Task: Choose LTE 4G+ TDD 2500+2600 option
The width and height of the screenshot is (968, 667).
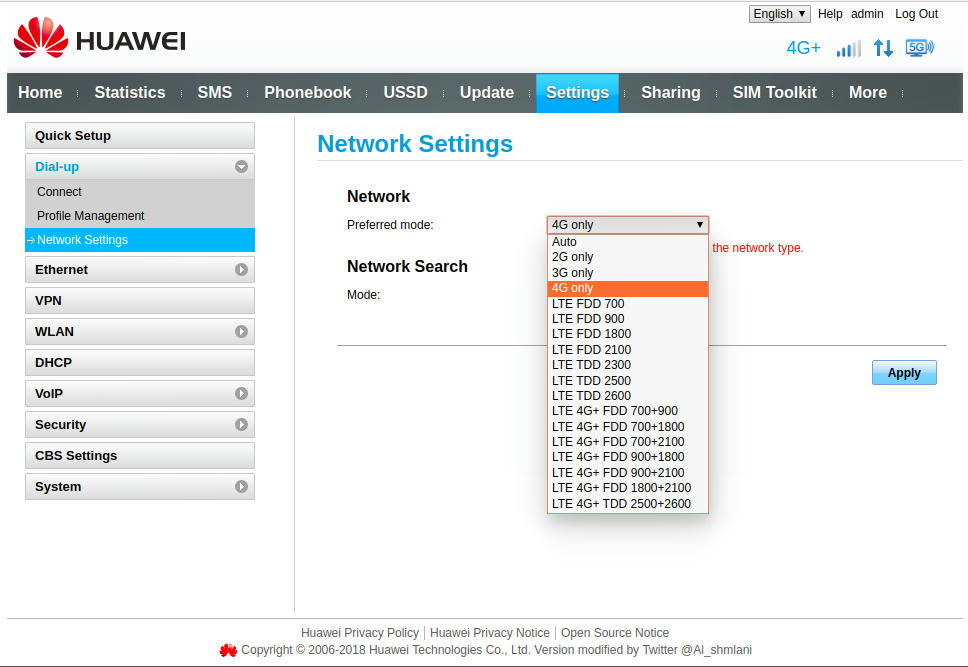Action: click(x=628, y=503)
